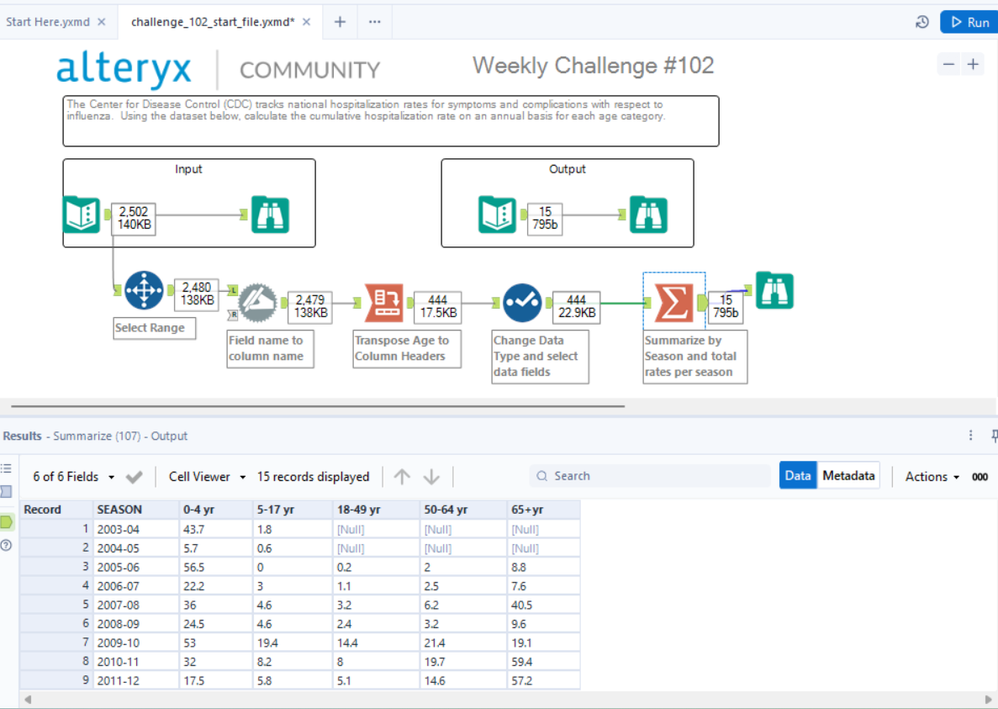Click the 65+yr column header
The width and height of the screenshot is (998, 709).
click(544, 510)
